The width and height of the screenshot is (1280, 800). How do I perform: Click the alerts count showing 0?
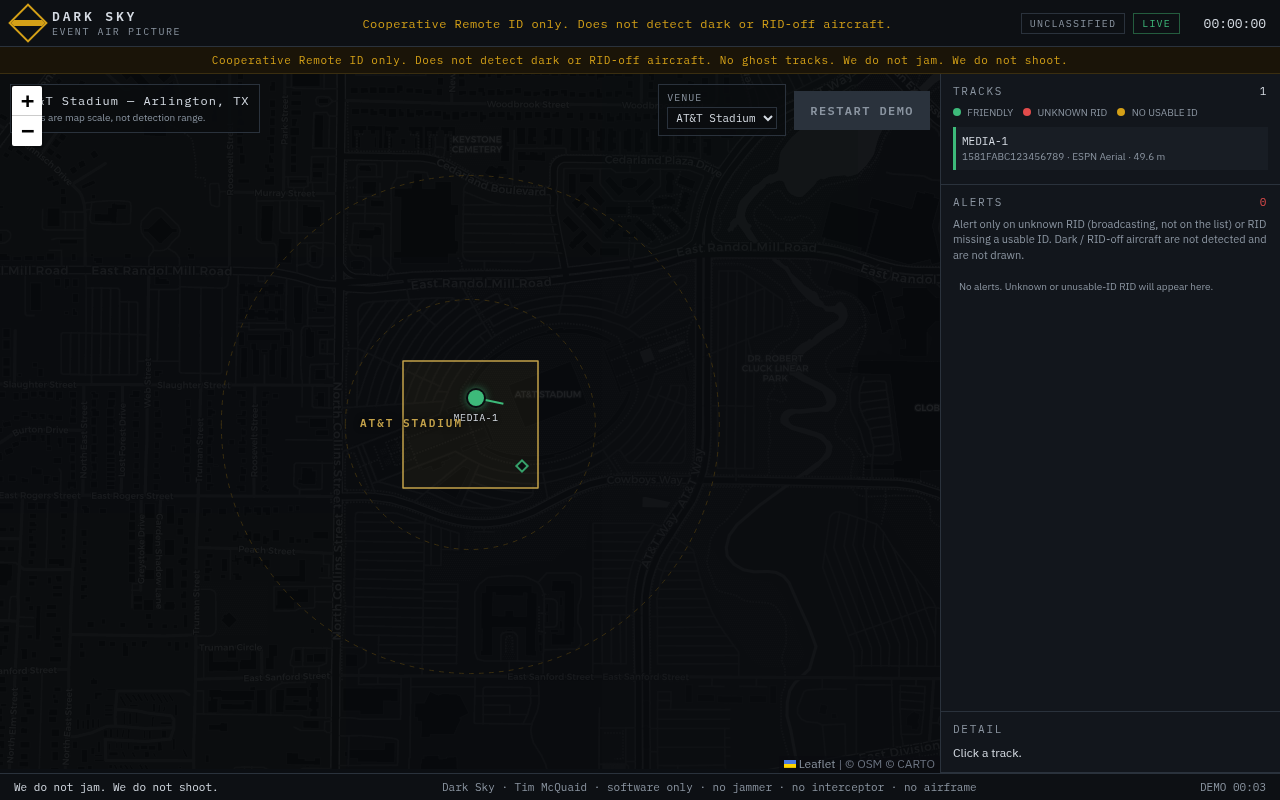coord(1263,203)
